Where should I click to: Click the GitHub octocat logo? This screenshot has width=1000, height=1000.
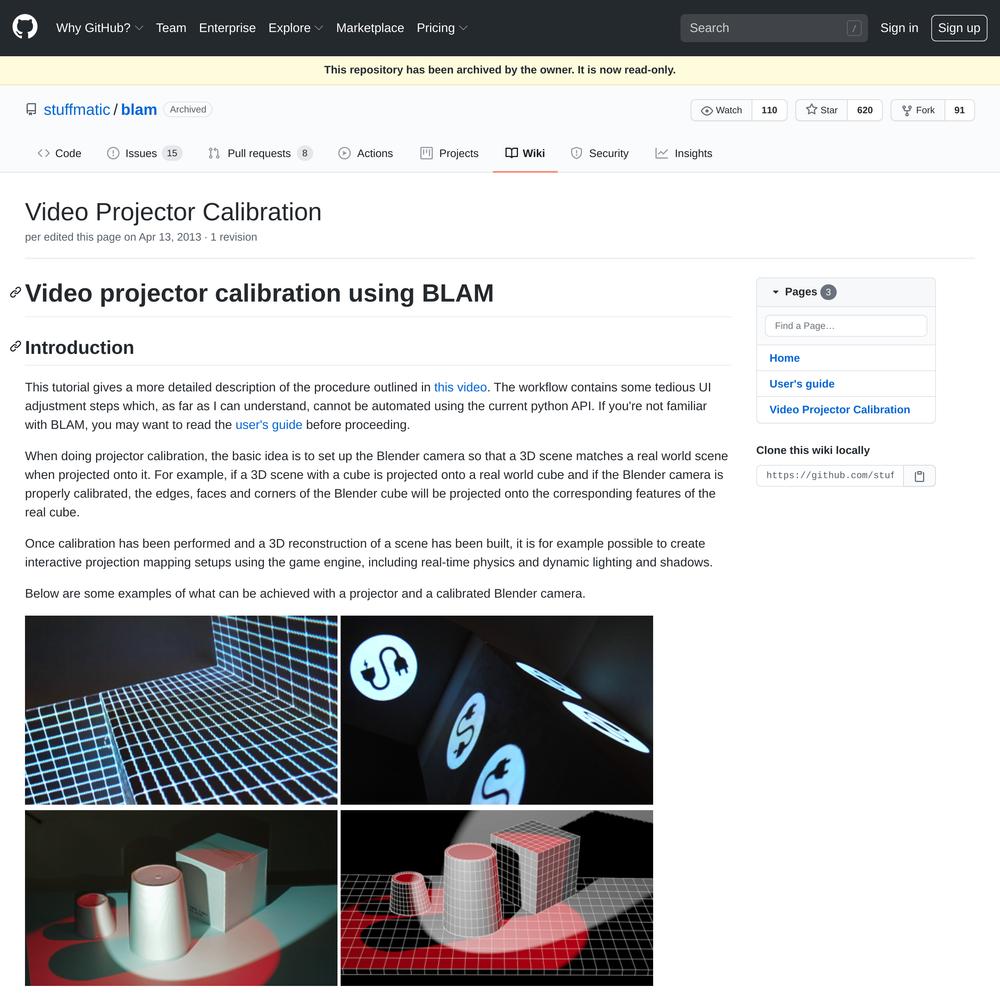click(x=25, y=27)
